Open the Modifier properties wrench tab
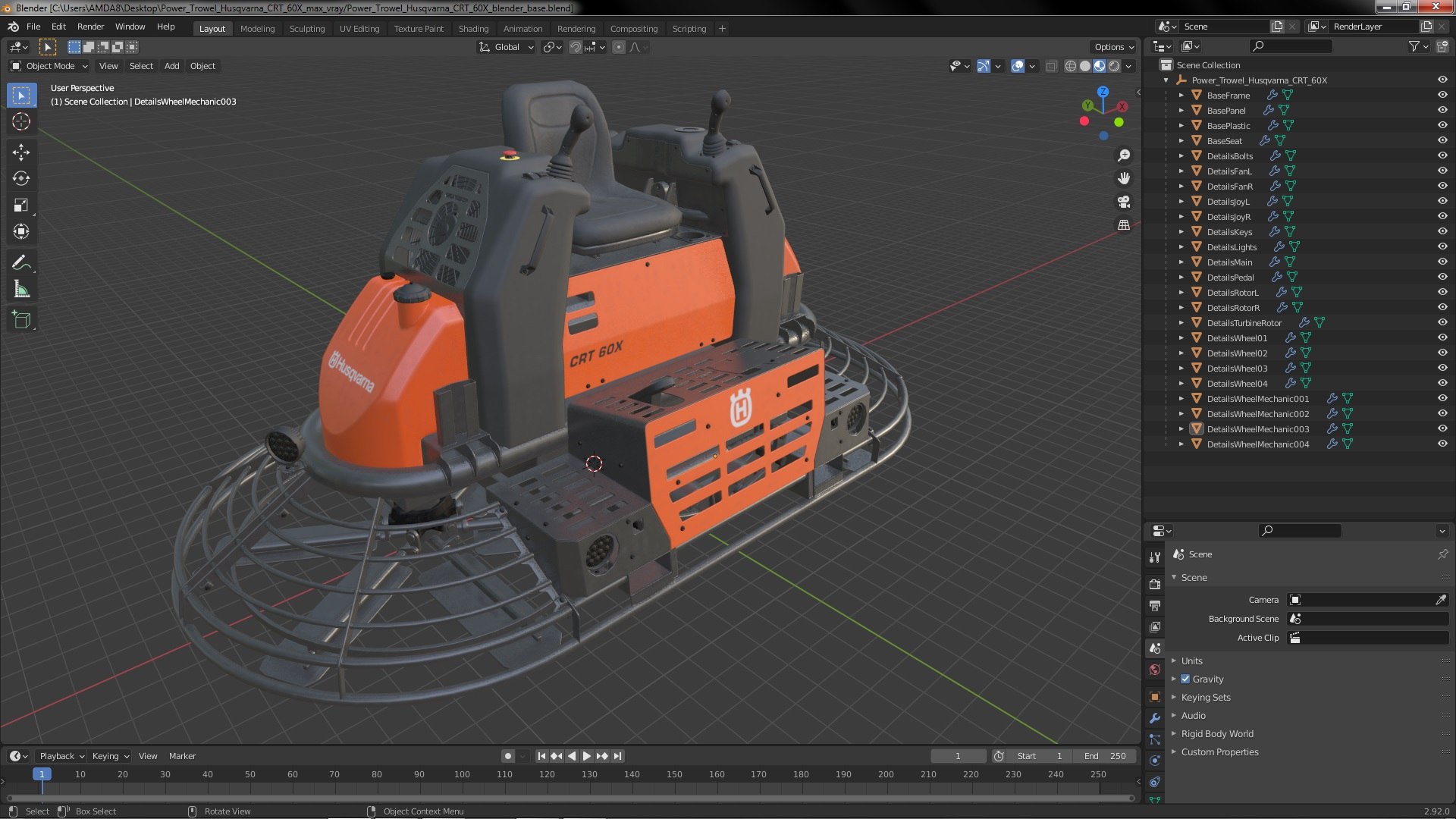1456x819 pixels. click(1155, 718)
